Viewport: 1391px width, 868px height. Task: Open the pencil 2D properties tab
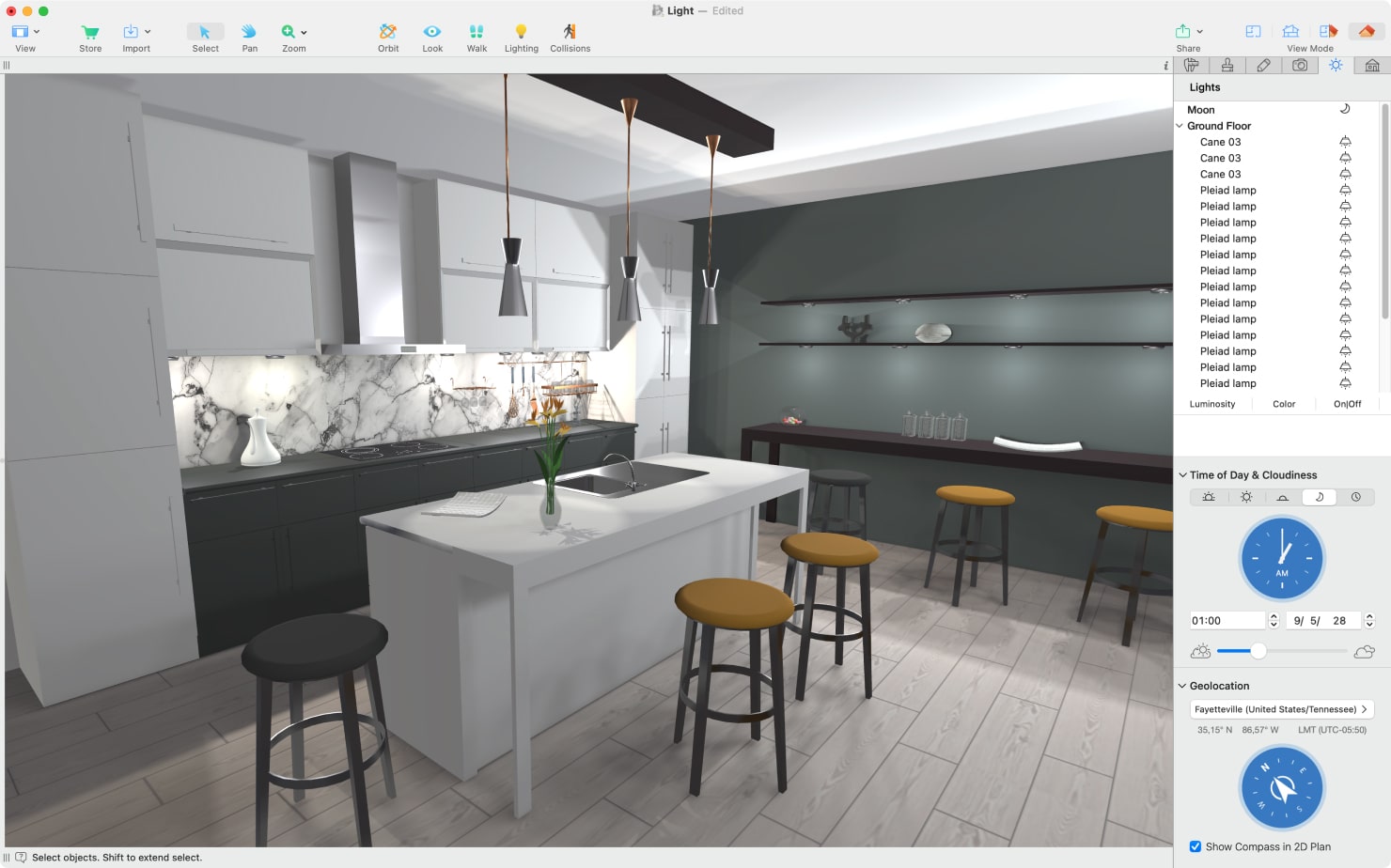pos(1263,66)
